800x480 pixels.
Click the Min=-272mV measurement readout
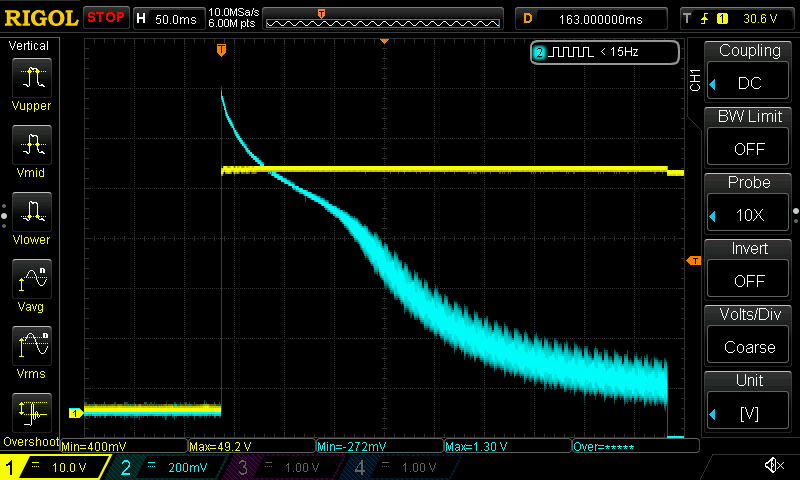[x=380, y=446]
